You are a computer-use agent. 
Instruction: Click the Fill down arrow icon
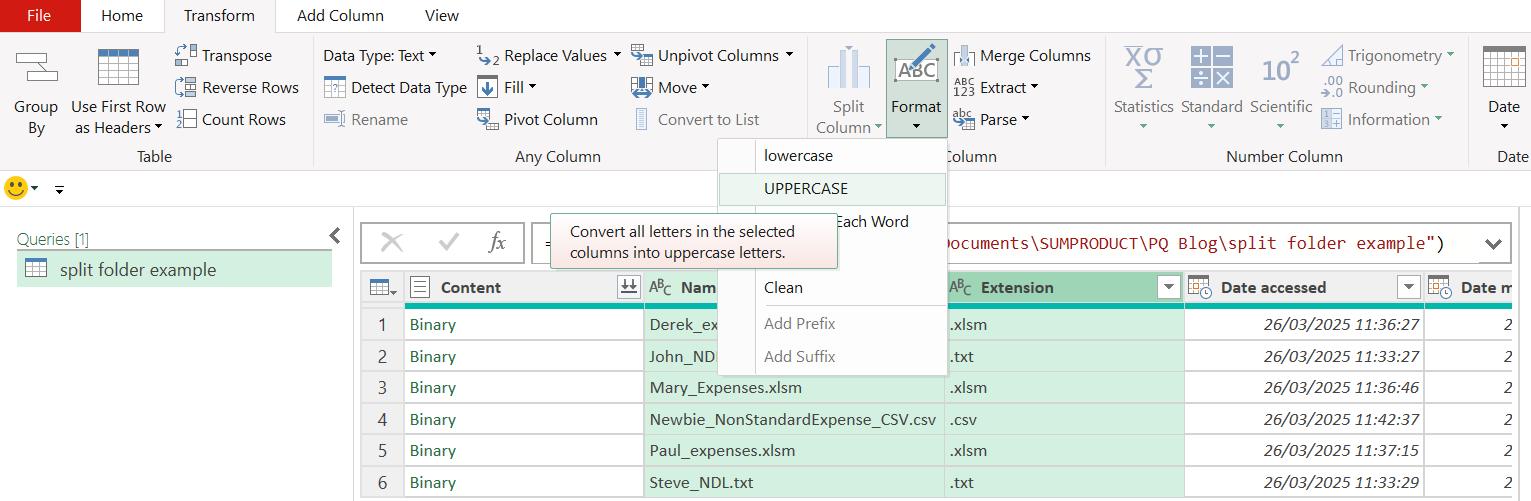487,87
